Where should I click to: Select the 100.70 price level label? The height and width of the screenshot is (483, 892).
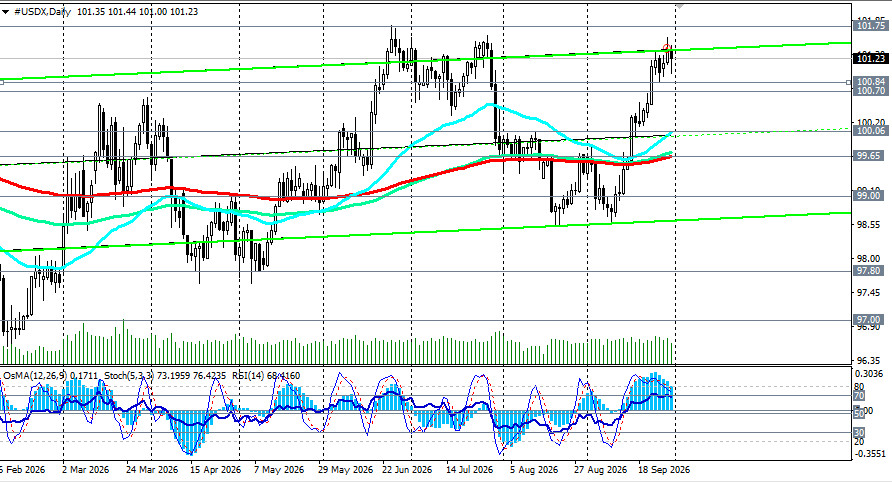click(x=870, y=91)
